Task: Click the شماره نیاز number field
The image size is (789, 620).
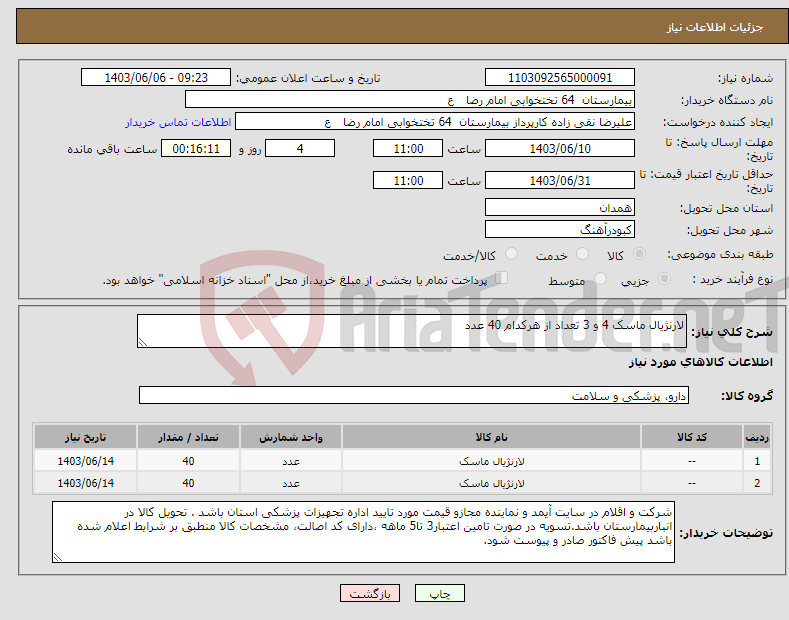Action: point(560,78)
